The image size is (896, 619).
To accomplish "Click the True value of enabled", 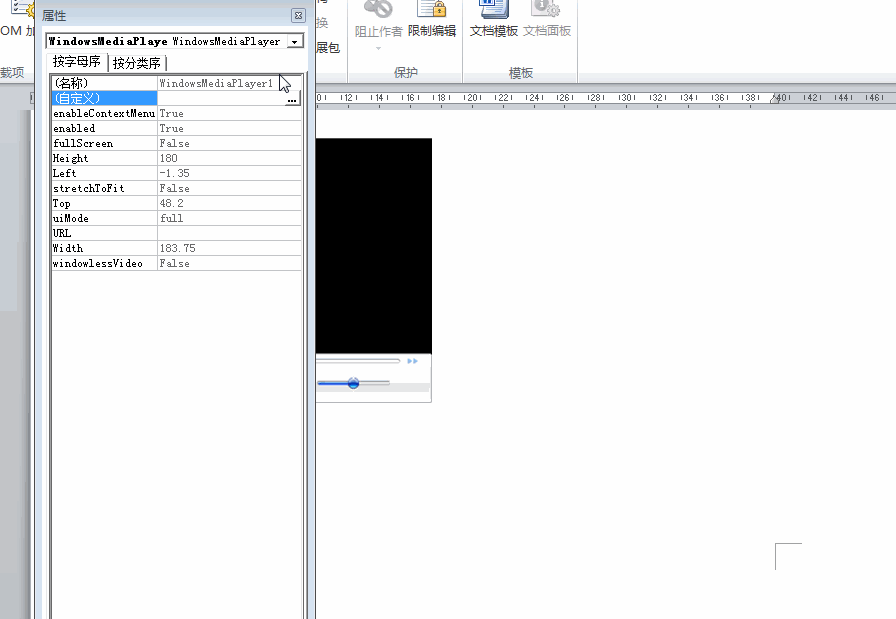I will click(229, 128).
